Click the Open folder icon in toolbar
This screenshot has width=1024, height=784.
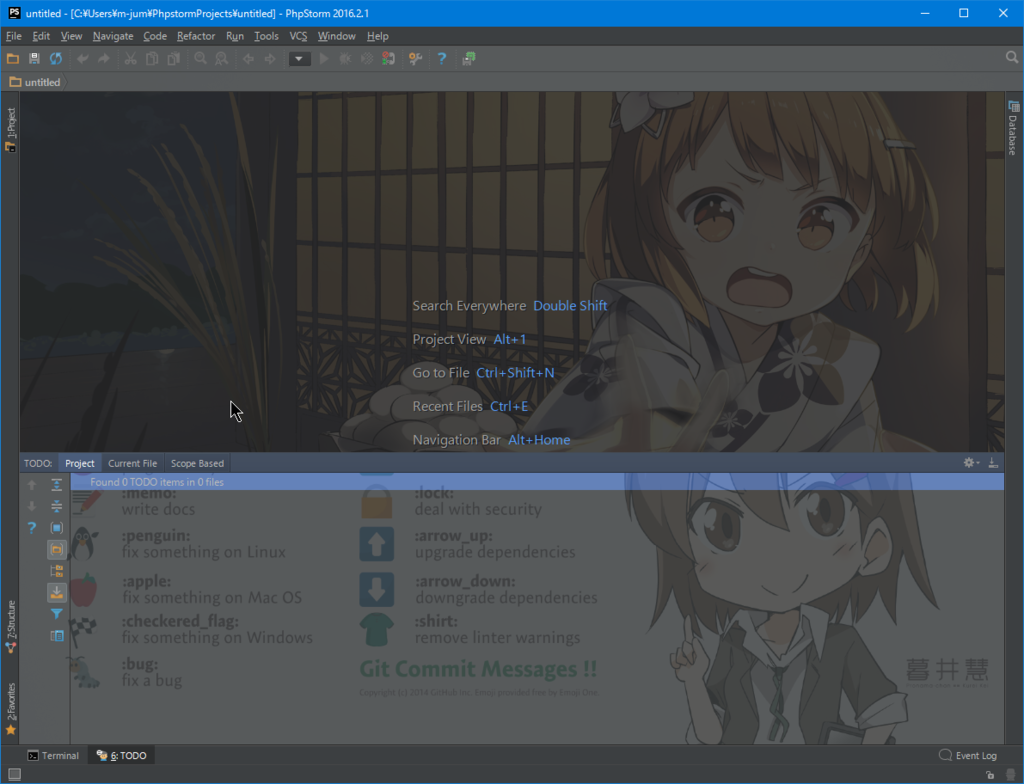pyautogui.click(x=13, y=59)
